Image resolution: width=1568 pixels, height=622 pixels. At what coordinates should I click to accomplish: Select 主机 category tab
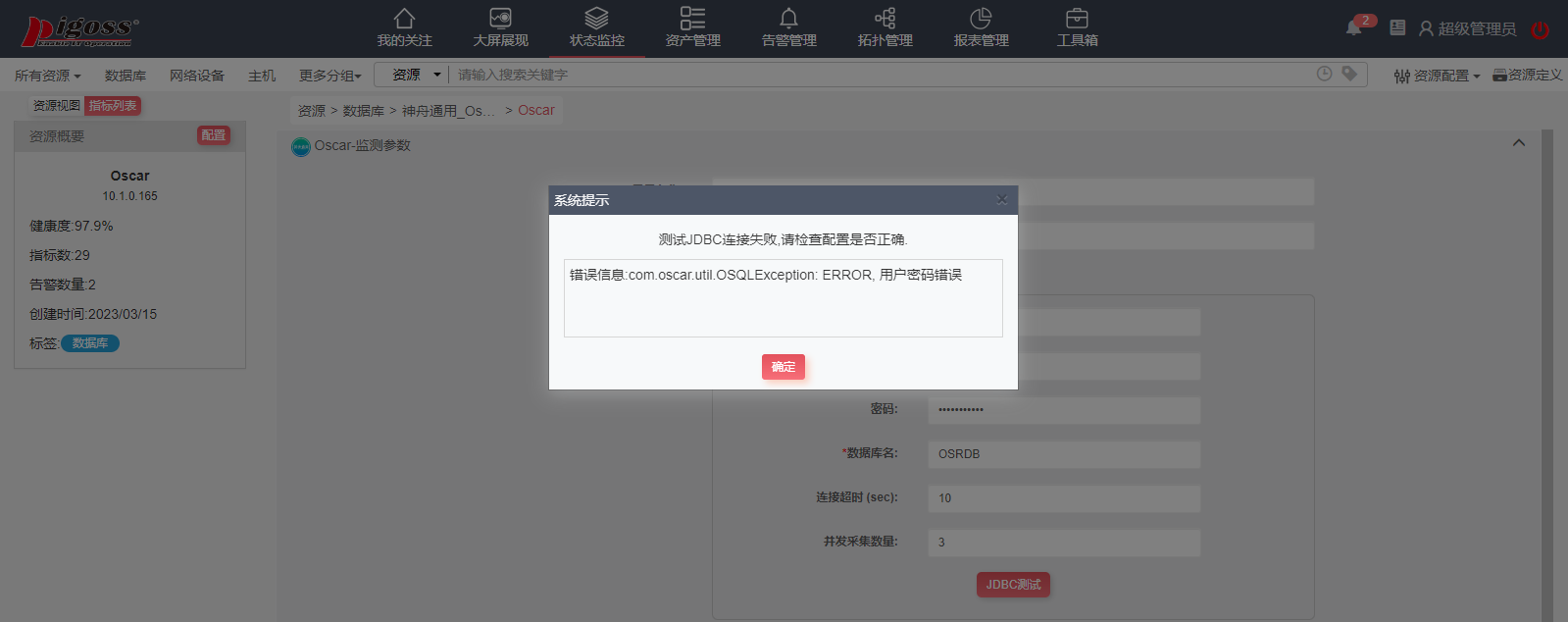pos(262,76)
